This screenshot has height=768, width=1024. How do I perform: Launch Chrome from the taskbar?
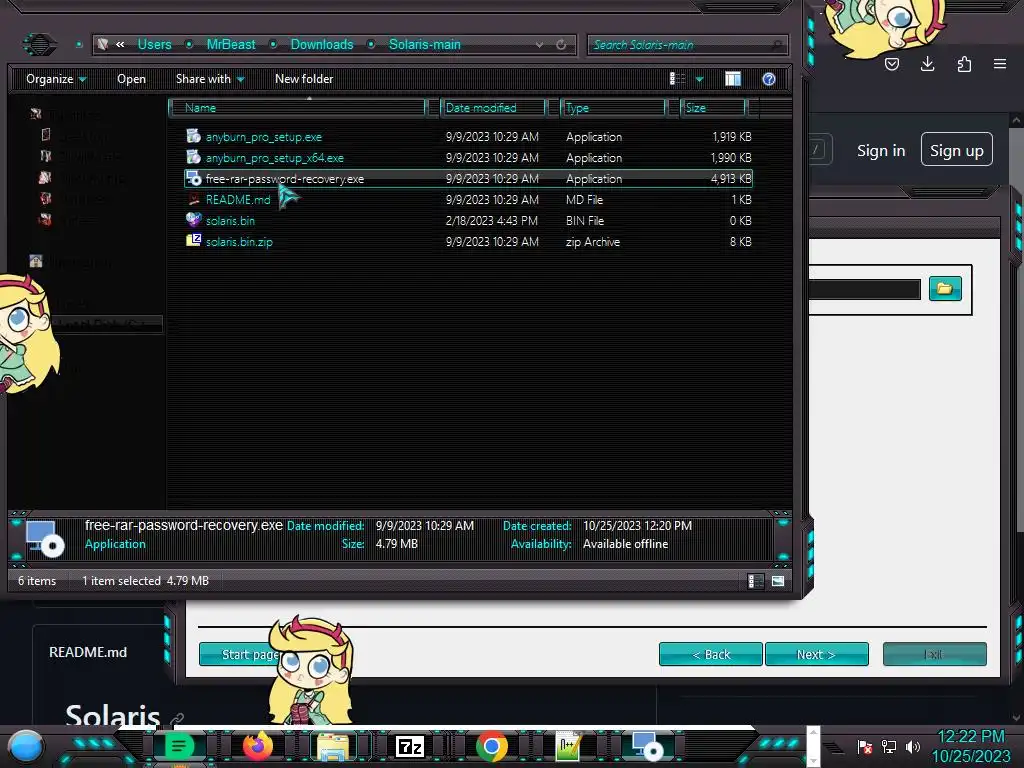(492, 746)
